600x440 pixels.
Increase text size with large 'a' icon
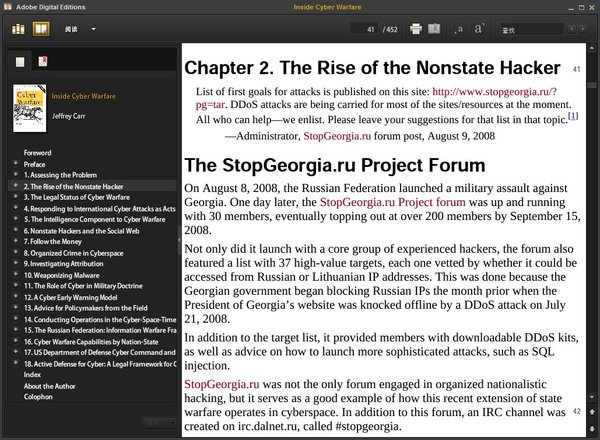click(480, 29)
